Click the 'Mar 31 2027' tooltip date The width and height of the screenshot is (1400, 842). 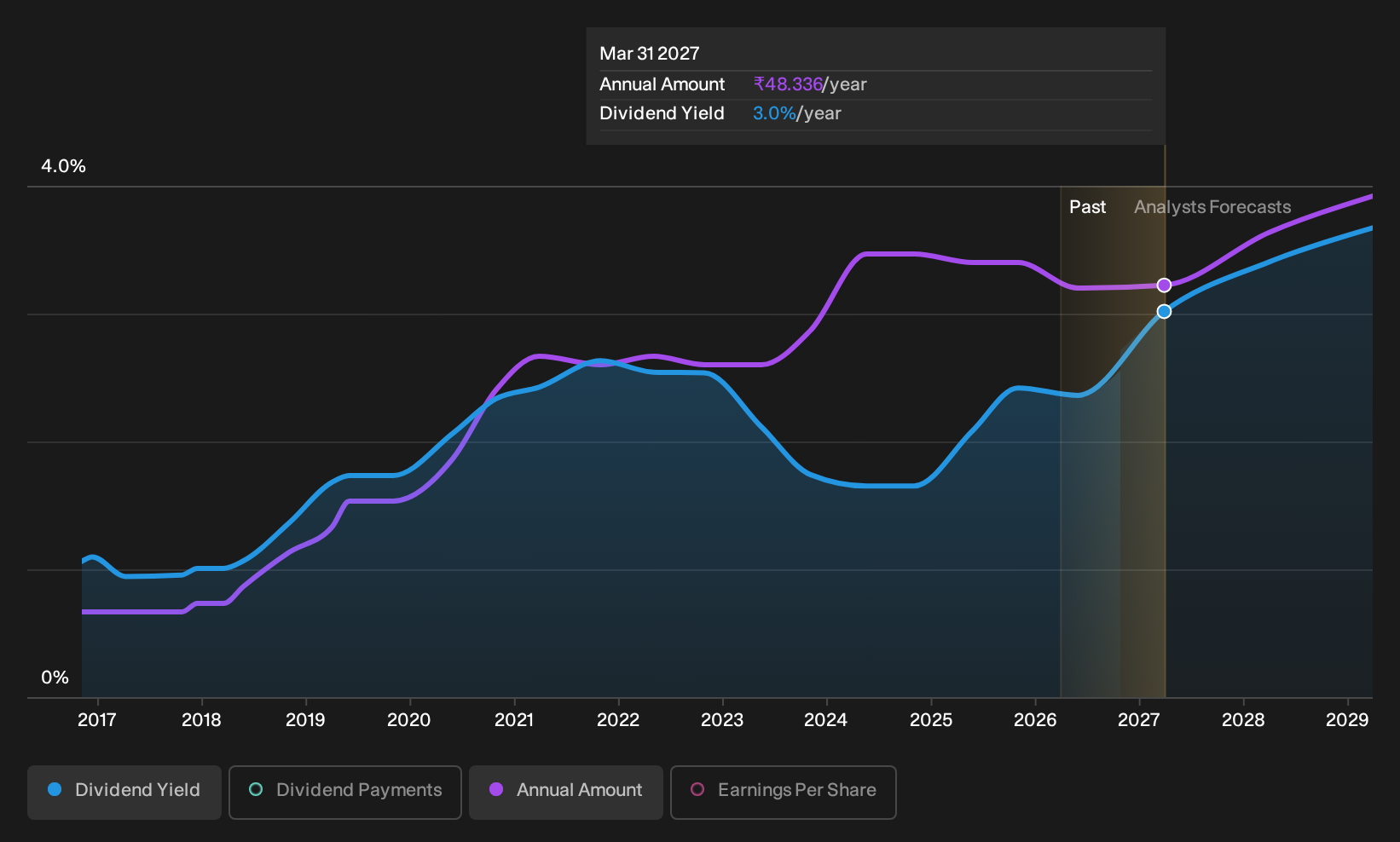(x=650, y=54)
